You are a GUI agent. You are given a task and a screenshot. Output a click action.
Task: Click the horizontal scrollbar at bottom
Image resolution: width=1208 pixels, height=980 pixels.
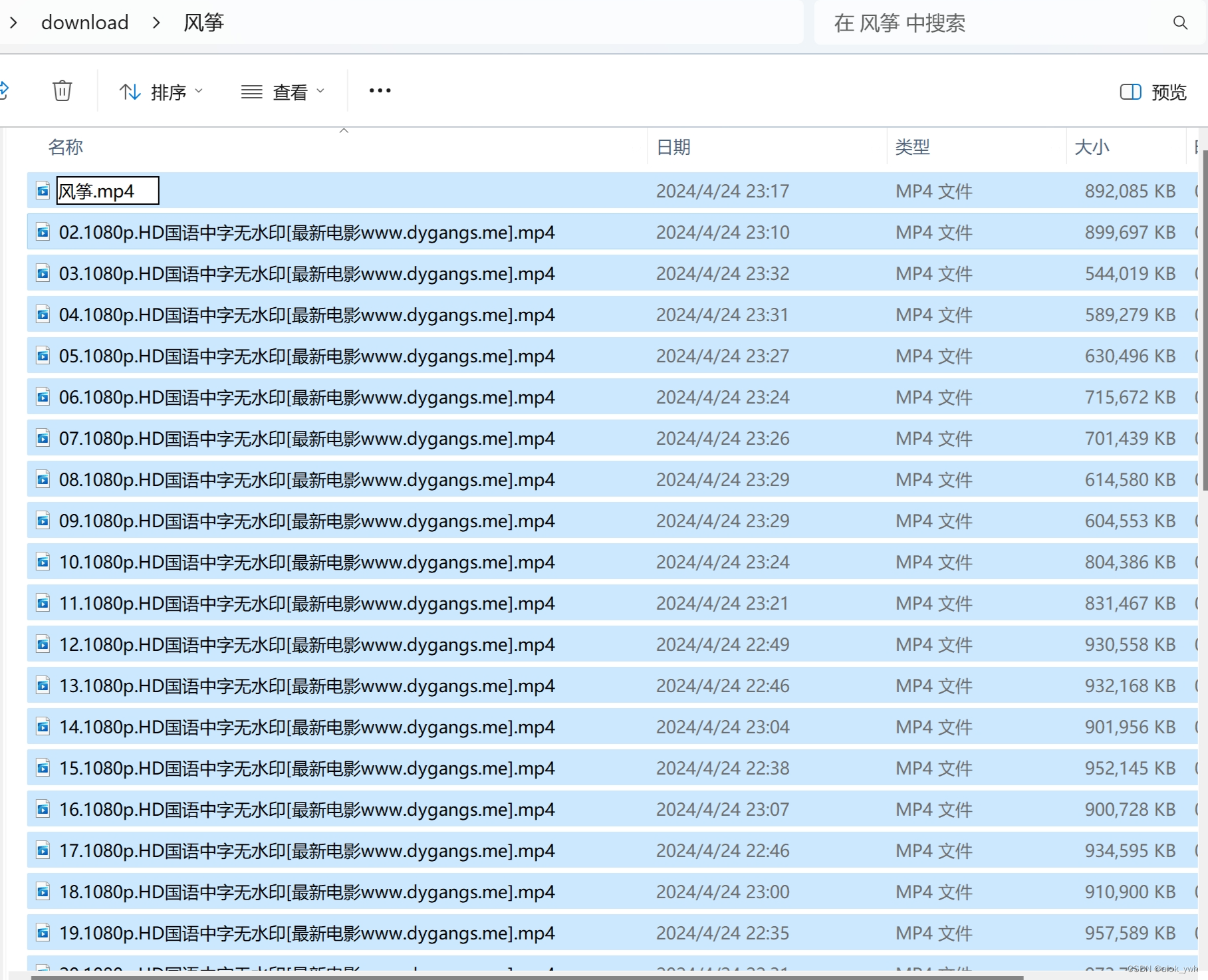tap(527, 977)
